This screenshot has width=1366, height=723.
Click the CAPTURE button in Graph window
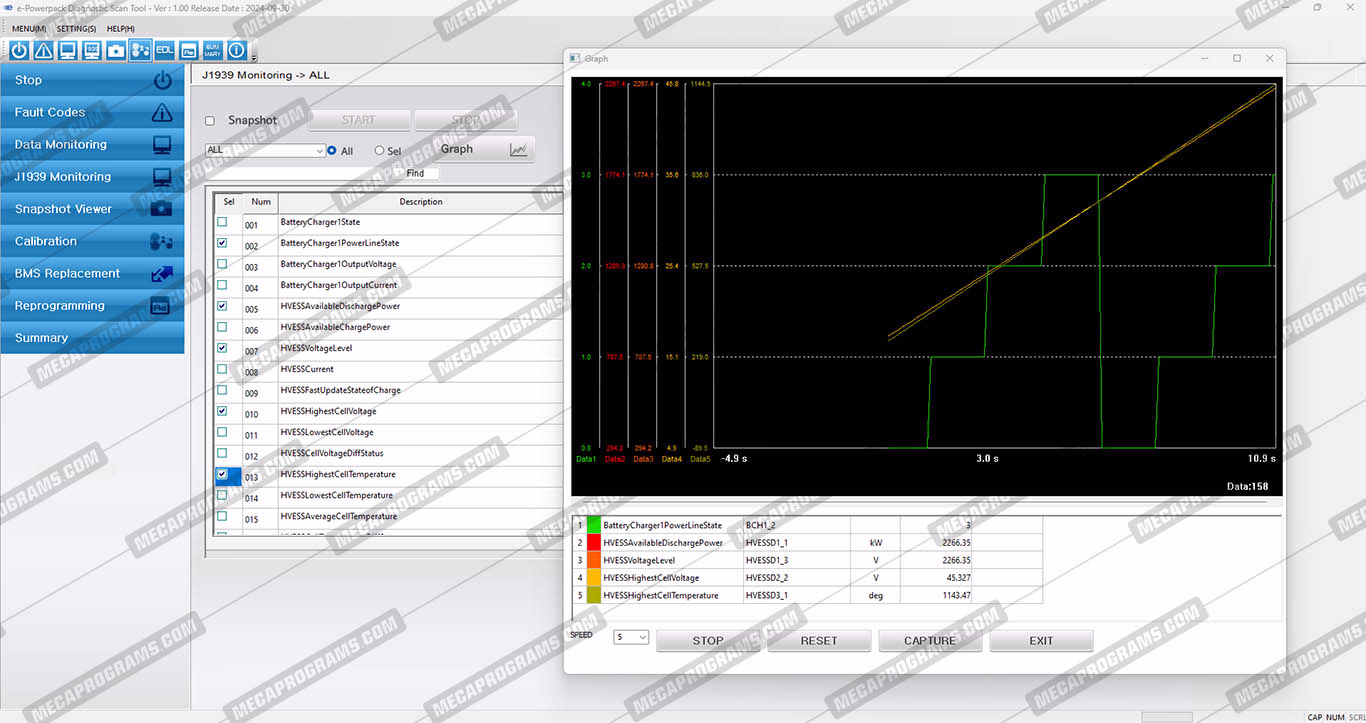[930, 641]
